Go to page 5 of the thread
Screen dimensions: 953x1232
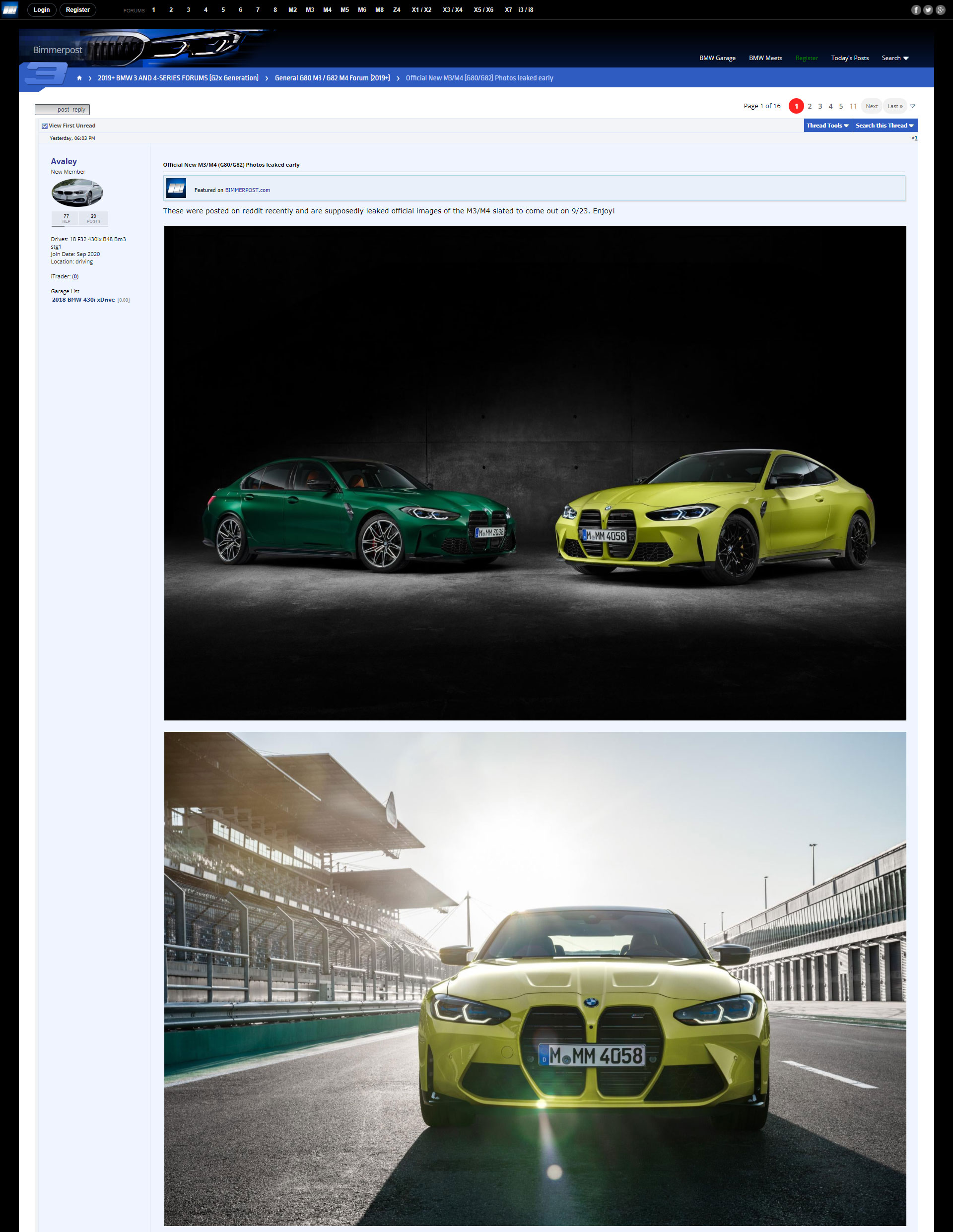841,106
